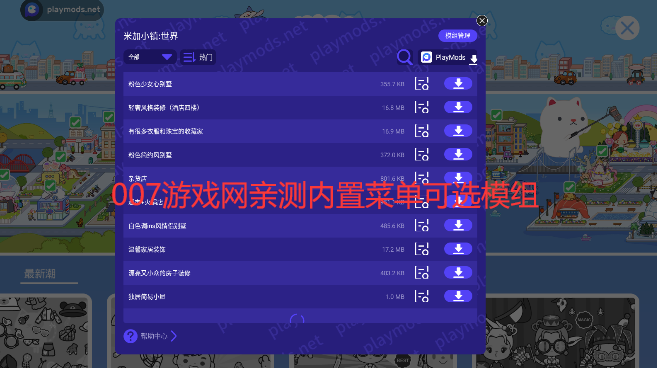Screen dimensions: 657x368
Task: Toggle checkmark on building left of cat statue
Action: pyautogui.click(x=497, y=115)
